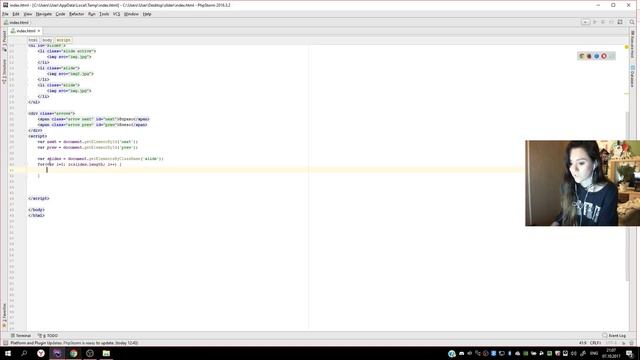The image size is (640, 360).
Task: Click the editor vertical scrollbar
Action: pos(627,196)
